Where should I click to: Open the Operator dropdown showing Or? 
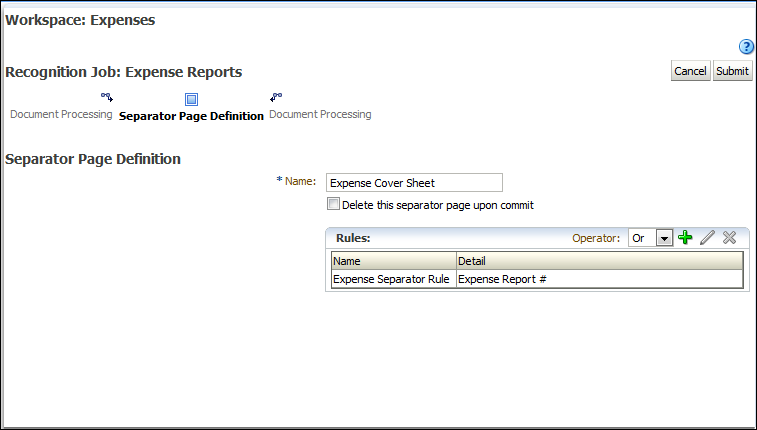click(650, 238)
